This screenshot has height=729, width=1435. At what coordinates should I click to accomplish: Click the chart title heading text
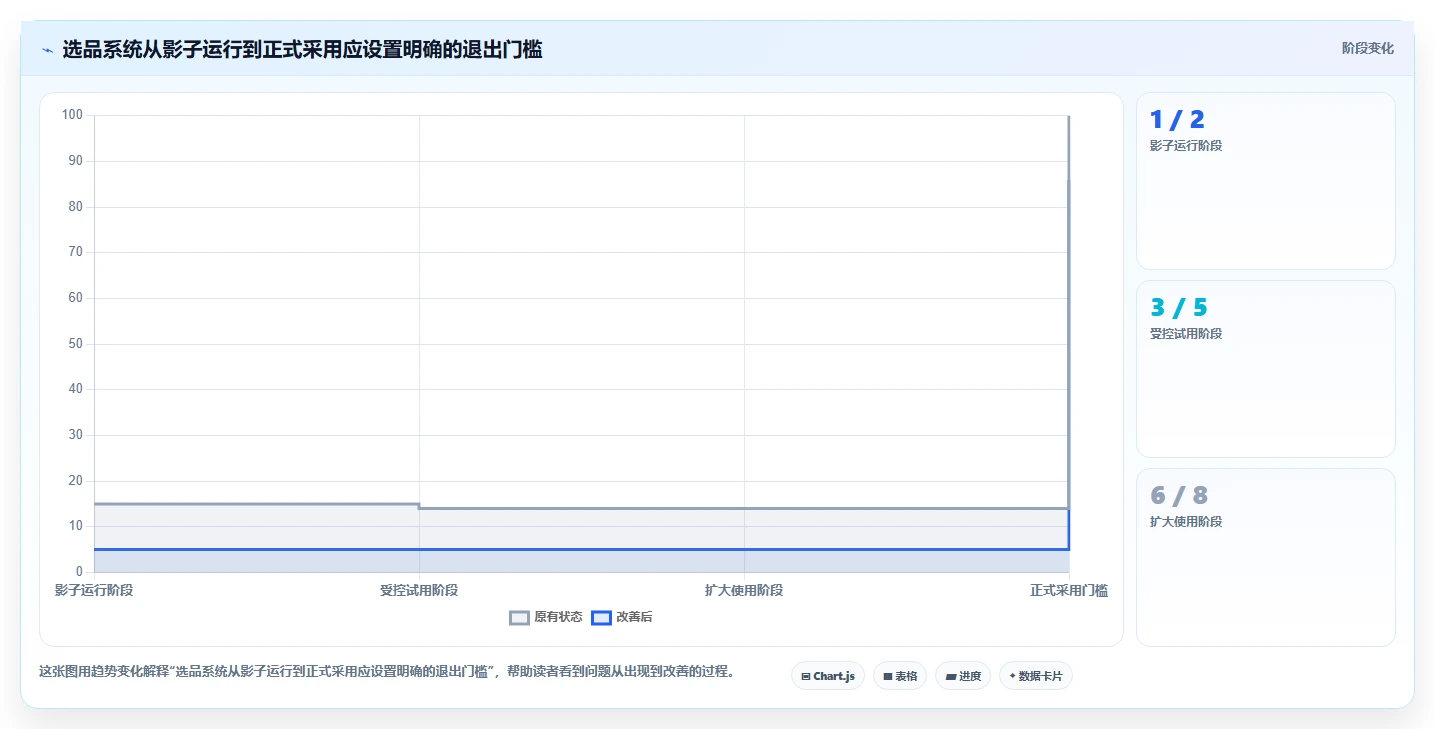[302, 49]
